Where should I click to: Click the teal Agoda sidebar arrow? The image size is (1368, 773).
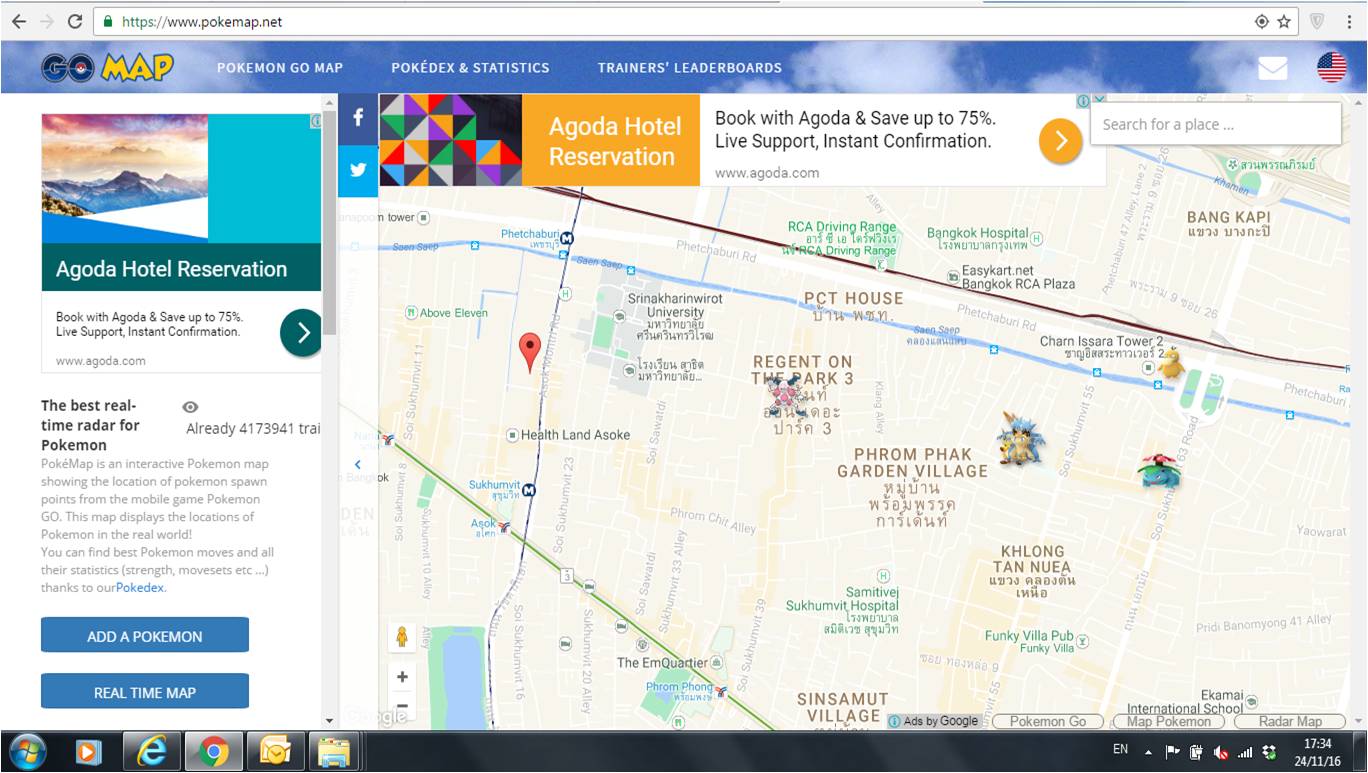point(302,332)
